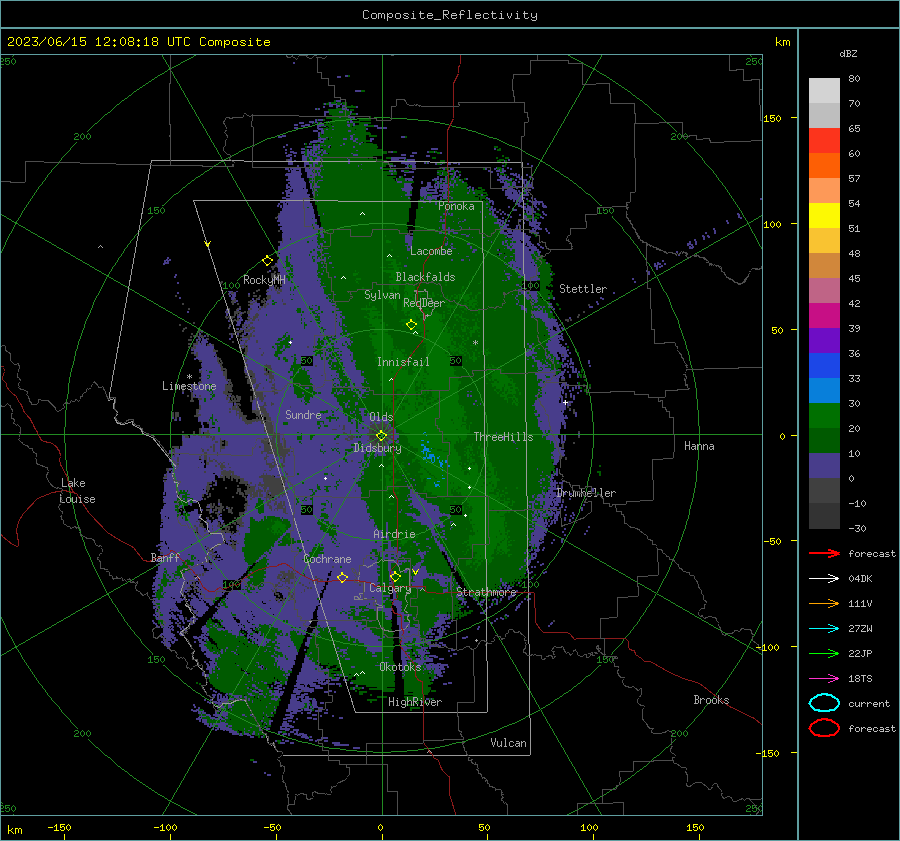Click the Olds label
Viewport: 900px width, 841px height.
coord(381,417)
